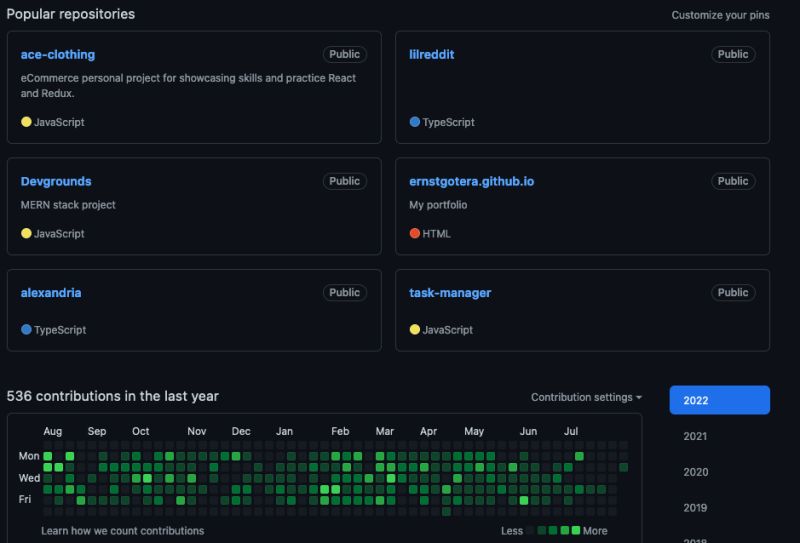Click the Aug month label in the graph

(x=53, y=431)
